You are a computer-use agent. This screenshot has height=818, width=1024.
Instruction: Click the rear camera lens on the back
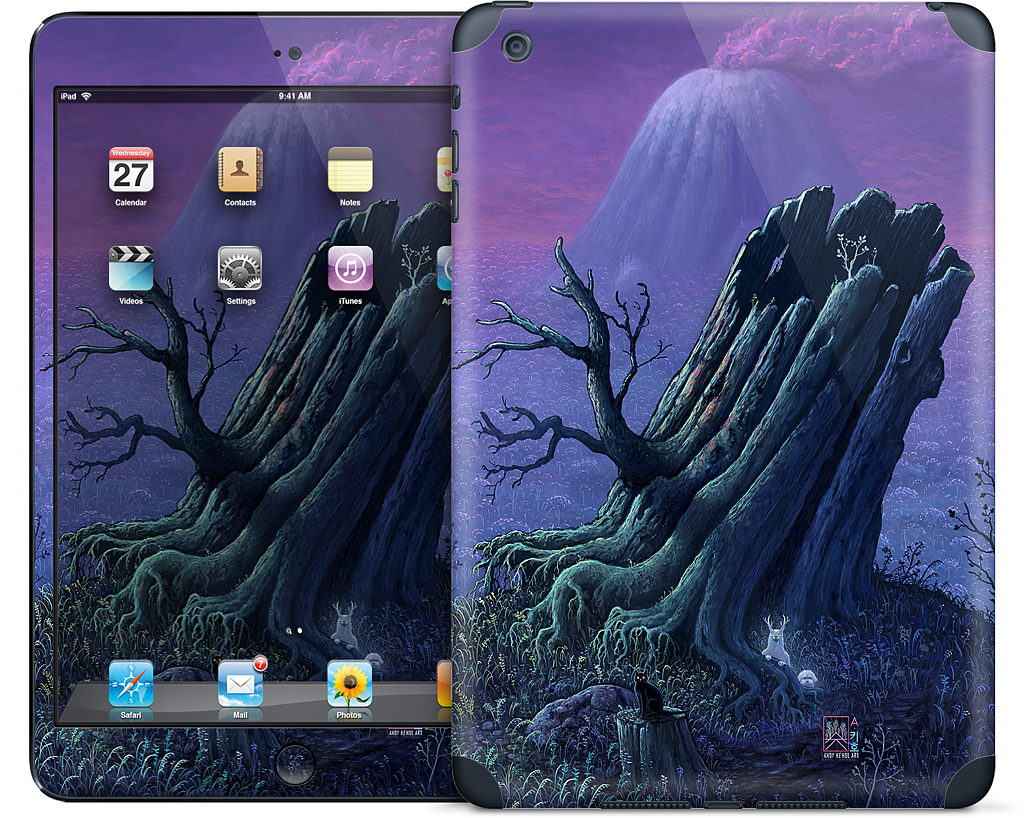[517, 46]
